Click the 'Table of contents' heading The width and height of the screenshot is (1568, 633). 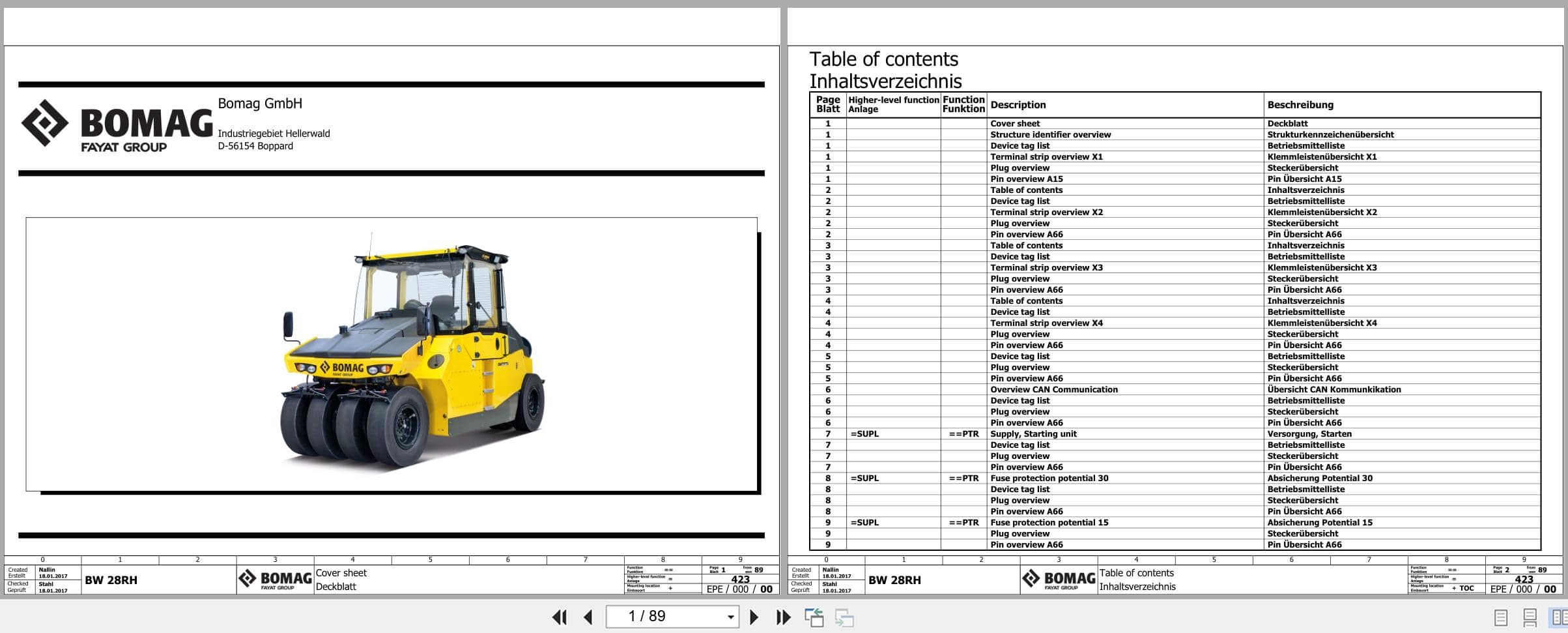tap(883, 59)
